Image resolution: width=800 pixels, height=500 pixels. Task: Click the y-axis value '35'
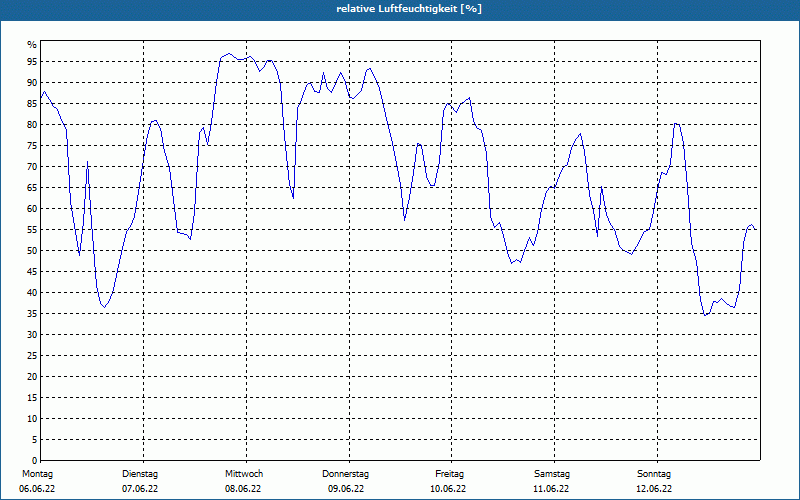tap(32, 313)
